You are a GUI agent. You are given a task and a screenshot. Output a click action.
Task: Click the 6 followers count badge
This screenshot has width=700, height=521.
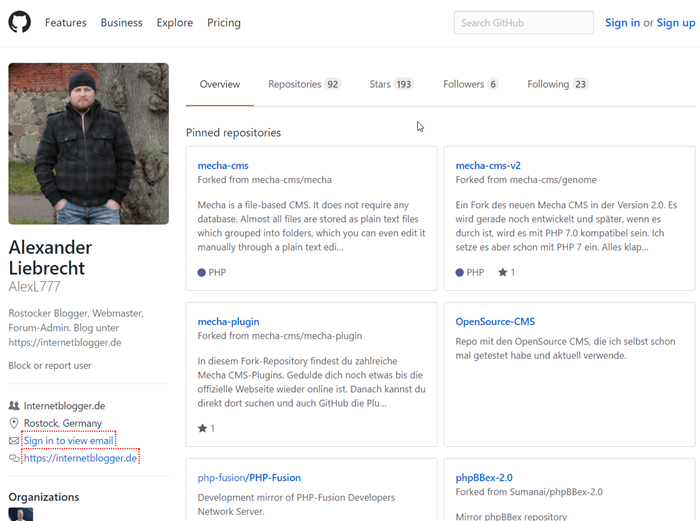click(493, 84)
